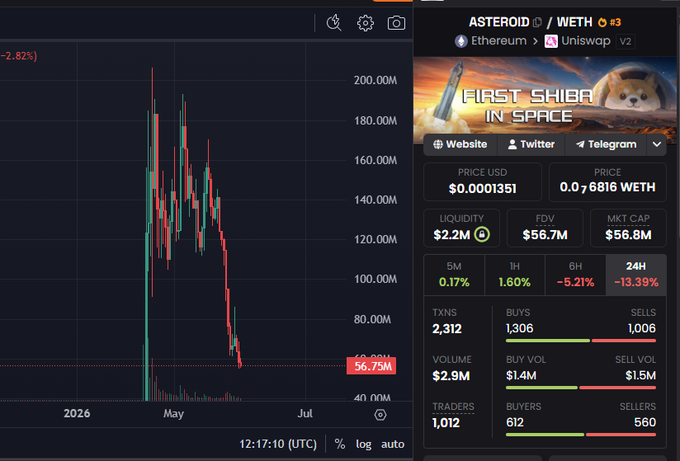This screenshot has width=680, height=461.
Task: Click the 56.75M current price label
Action: 372,366
